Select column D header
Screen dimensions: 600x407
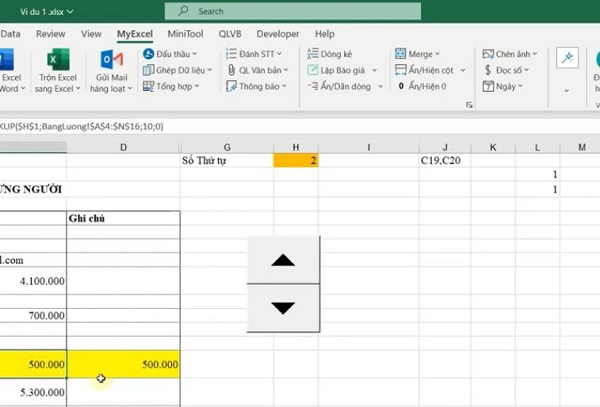click(123, 147)
